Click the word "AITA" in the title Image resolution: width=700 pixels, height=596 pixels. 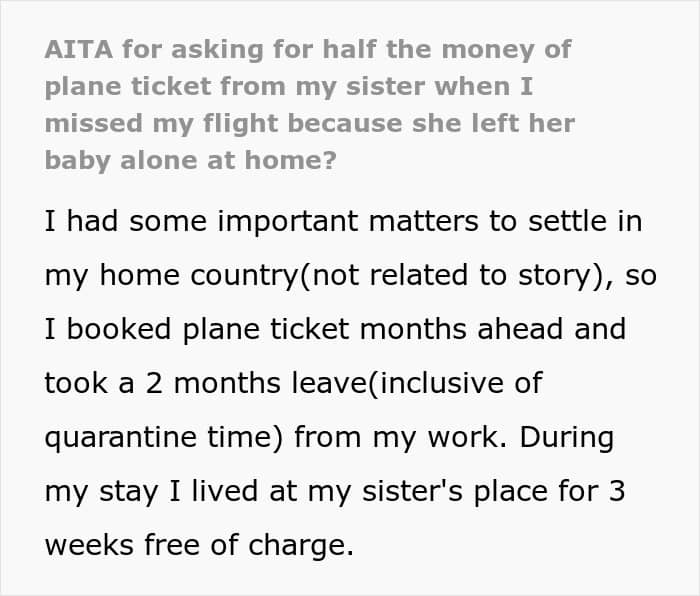79,49
